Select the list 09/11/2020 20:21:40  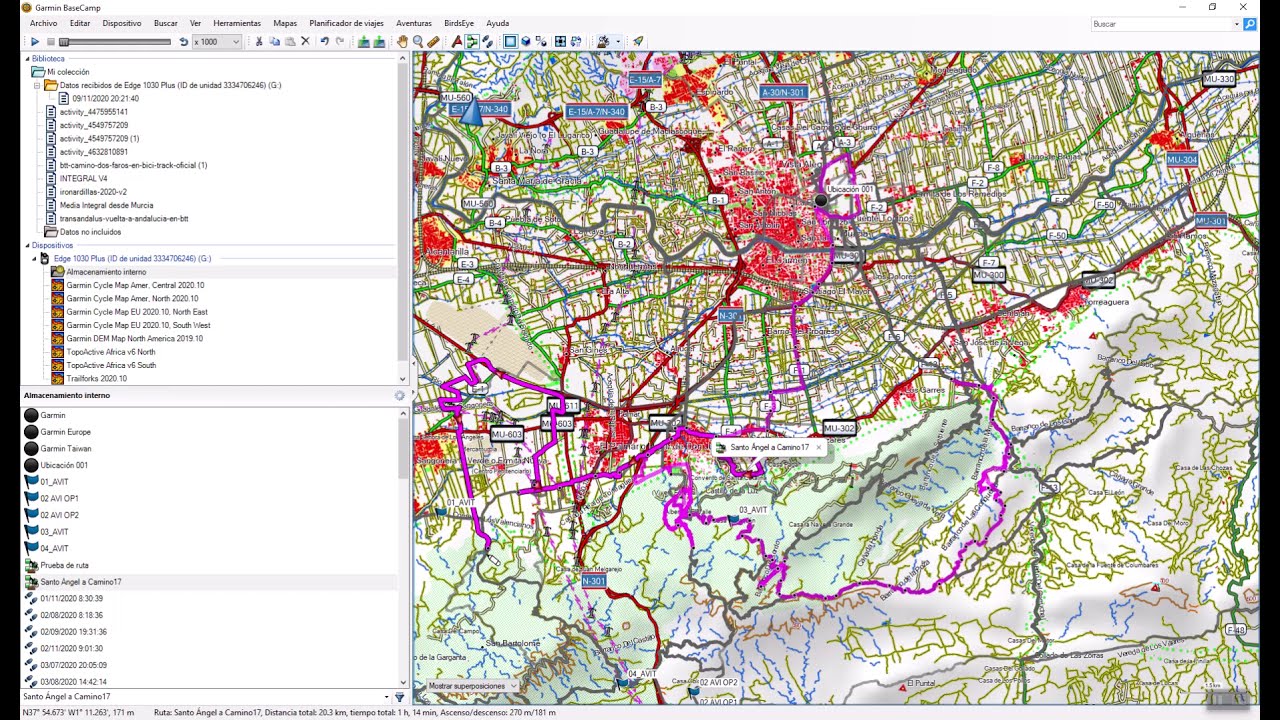[98, 98]
